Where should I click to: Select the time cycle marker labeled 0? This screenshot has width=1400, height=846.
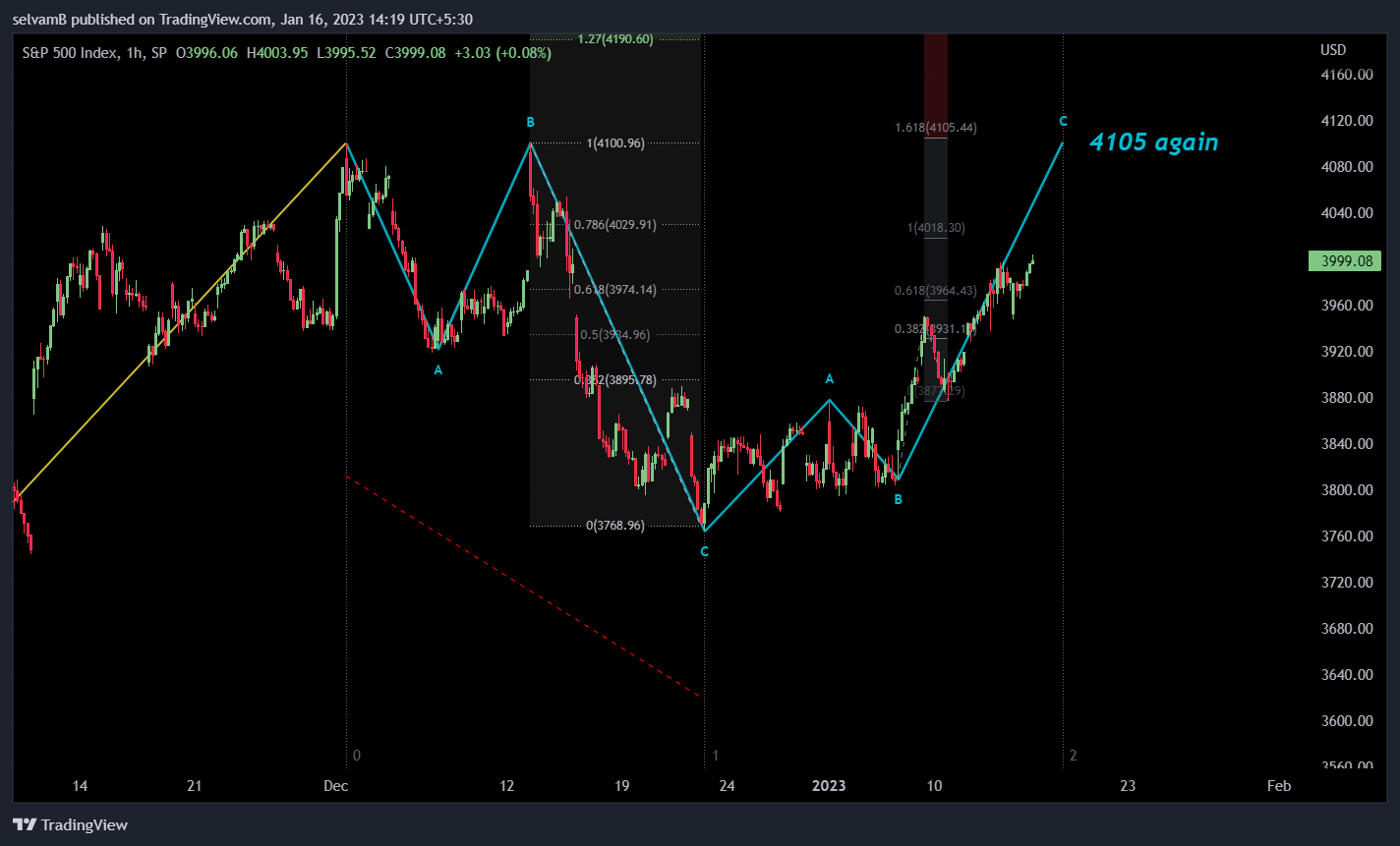pos(357,756)
